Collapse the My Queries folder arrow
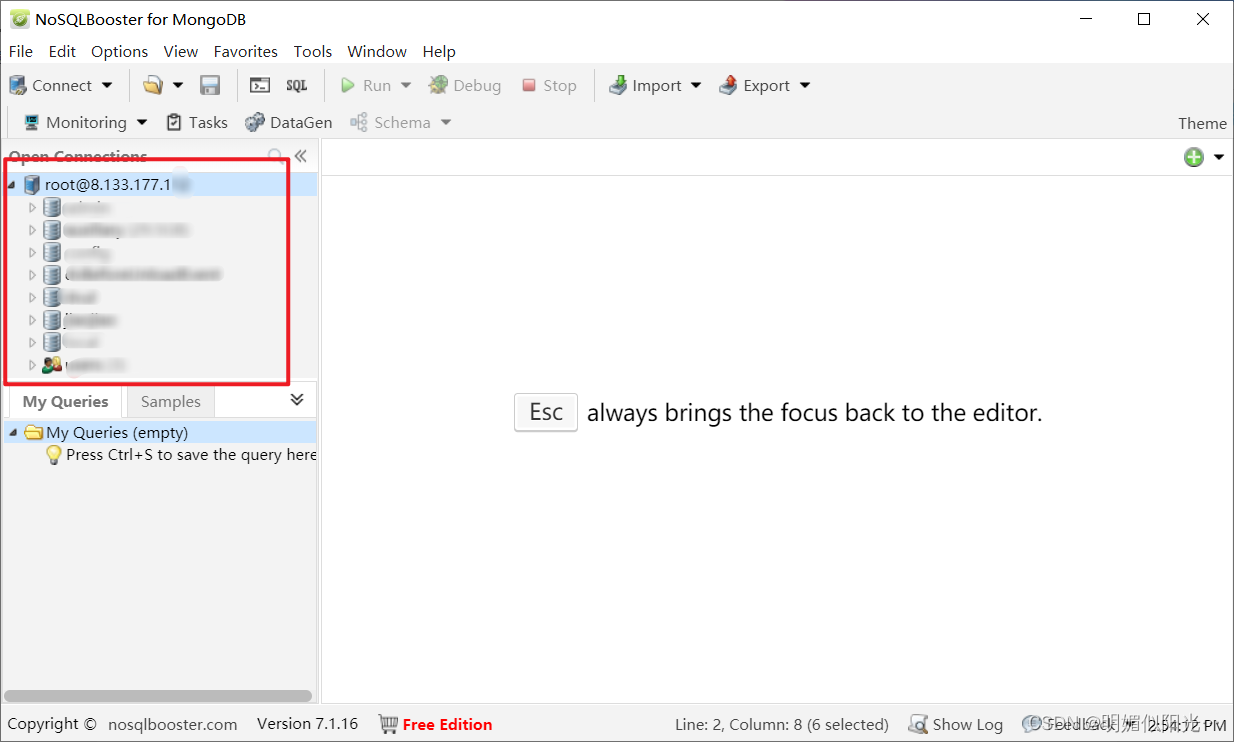The image size is (1234, 742). 12,432
